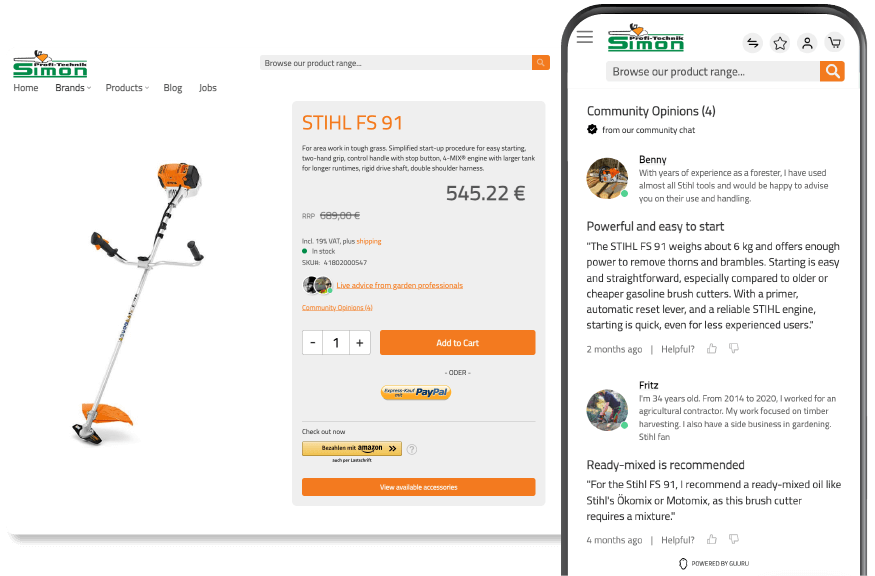
Task: Give thumbs down to Fritz's review
Action: [x=734, y=539]
